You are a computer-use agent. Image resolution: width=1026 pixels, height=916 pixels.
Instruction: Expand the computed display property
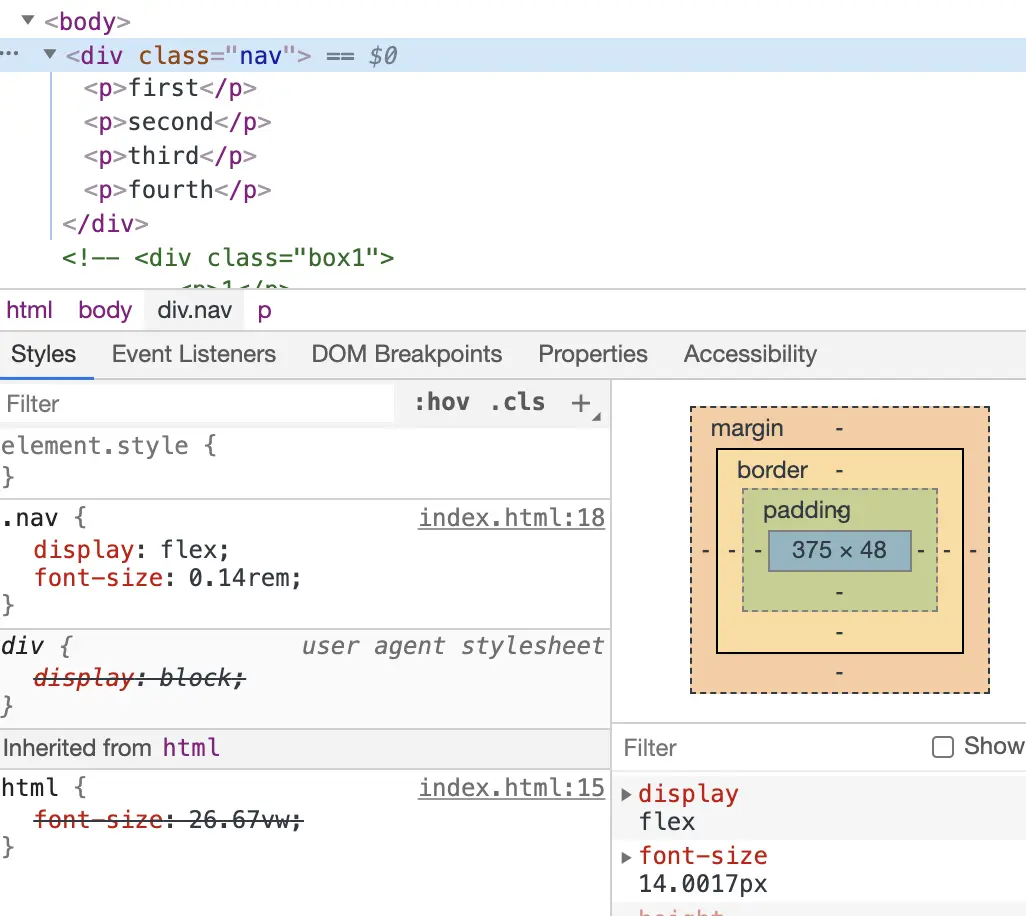(x=627, y=795)
